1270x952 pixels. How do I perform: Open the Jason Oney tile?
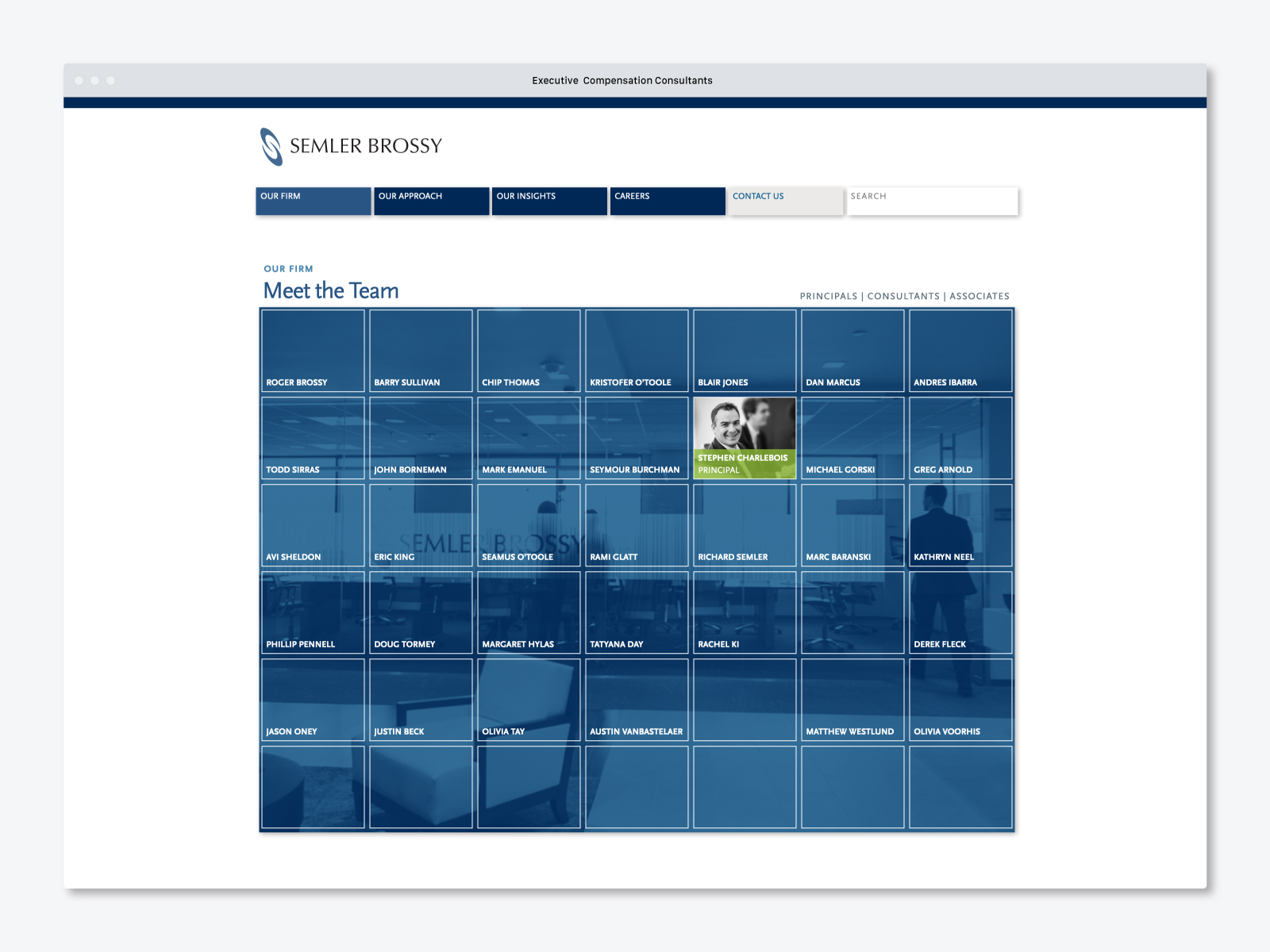[313, 700]
